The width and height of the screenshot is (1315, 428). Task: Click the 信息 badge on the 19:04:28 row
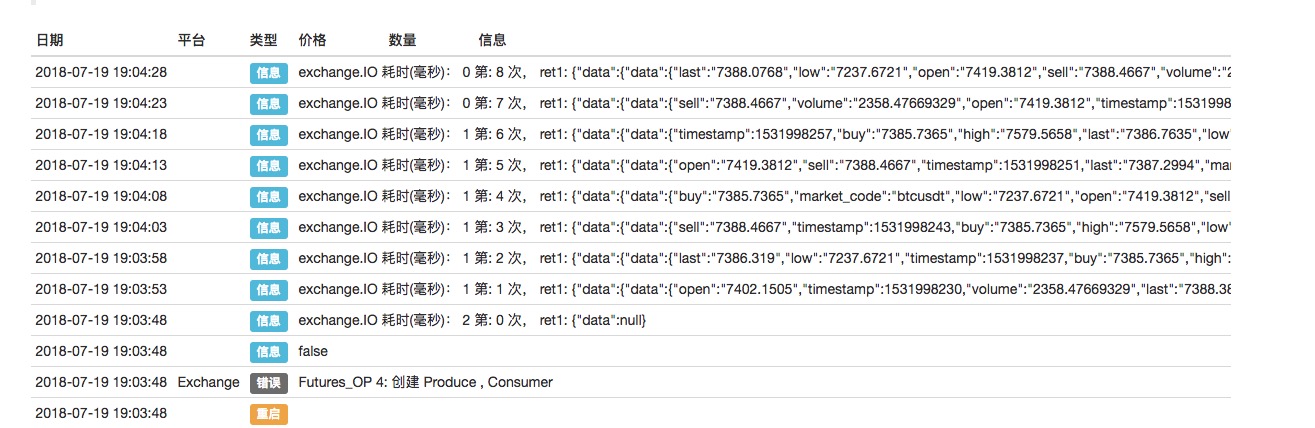point(268,72)
